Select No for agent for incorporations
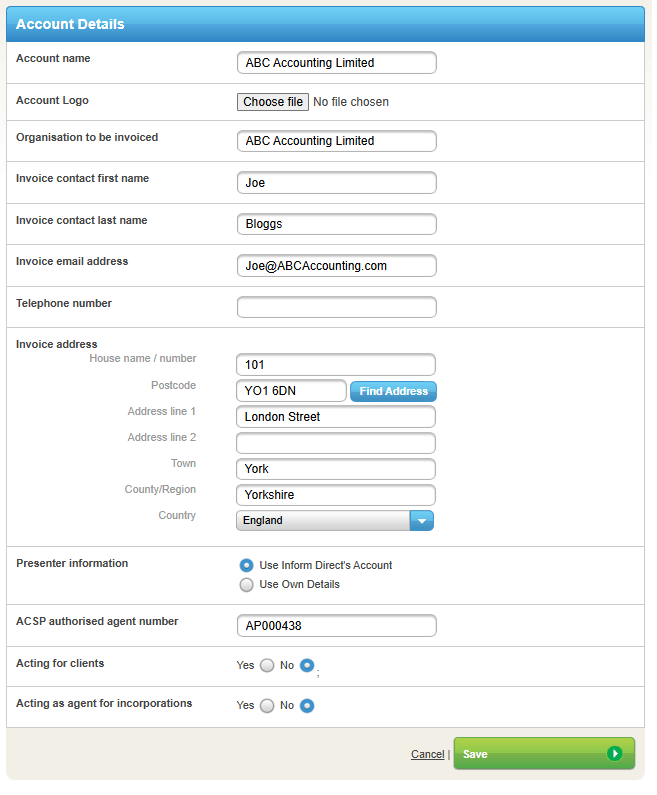 (307, 705)
